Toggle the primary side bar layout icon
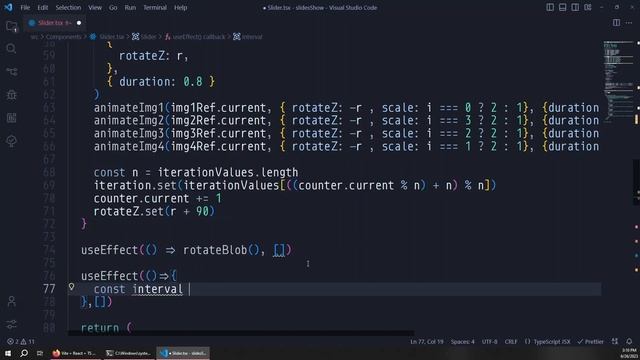This screenshot has width=640, height=360. click(x=550, y=7)
